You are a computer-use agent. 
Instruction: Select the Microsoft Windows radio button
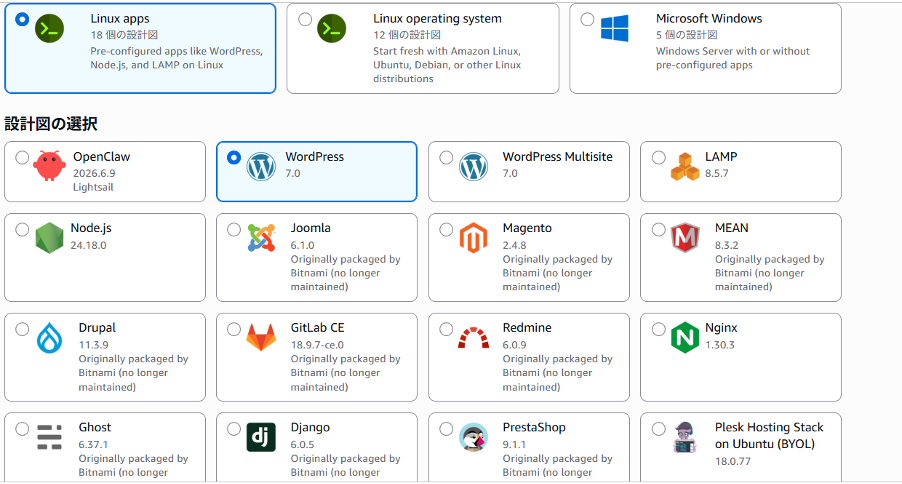pos(587,20)
